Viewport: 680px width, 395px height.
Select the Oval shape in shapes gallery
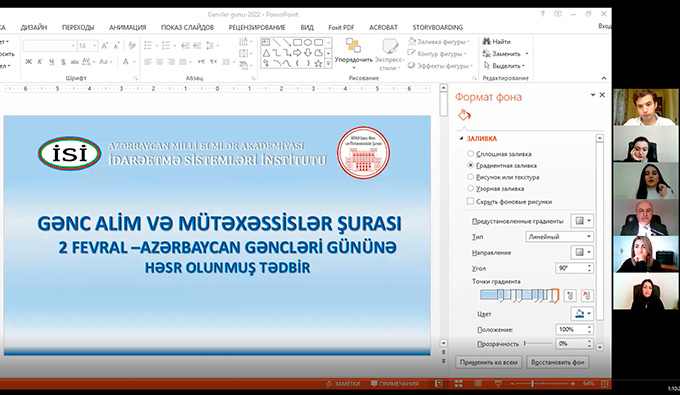click(308, 42)
